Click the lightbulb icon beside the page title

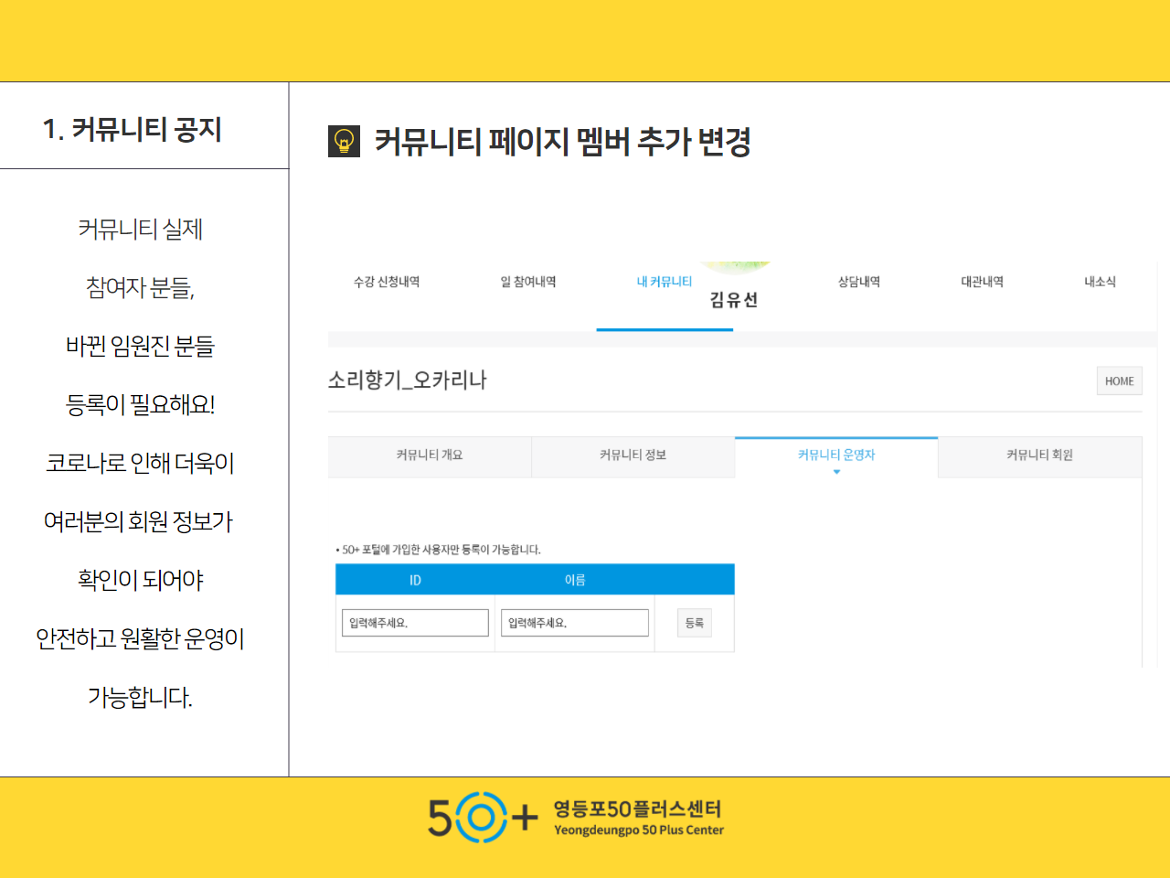click(x=343, y=142)
